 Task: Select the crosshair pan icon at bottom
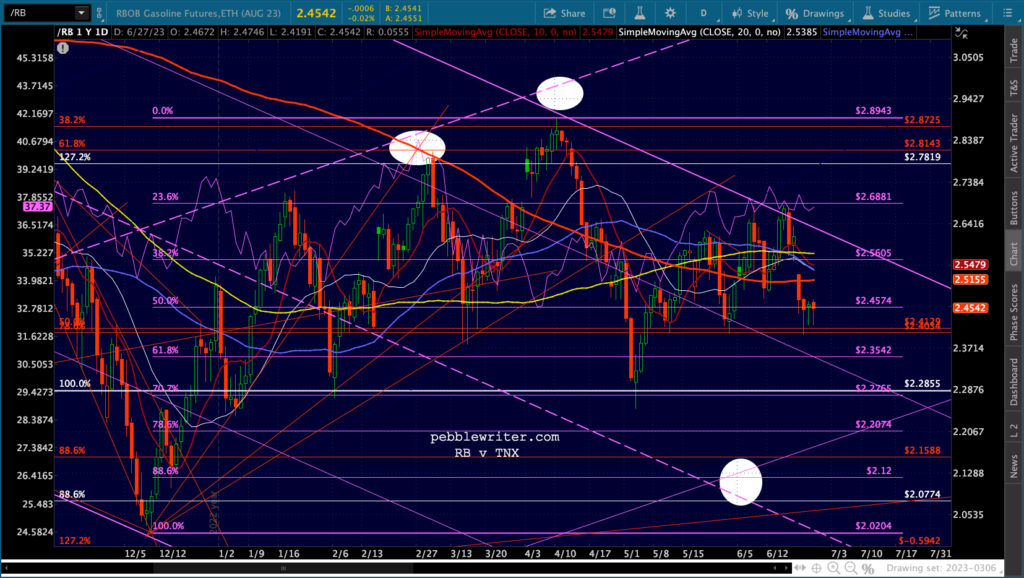pyautogui.click(x=817, y=568)
